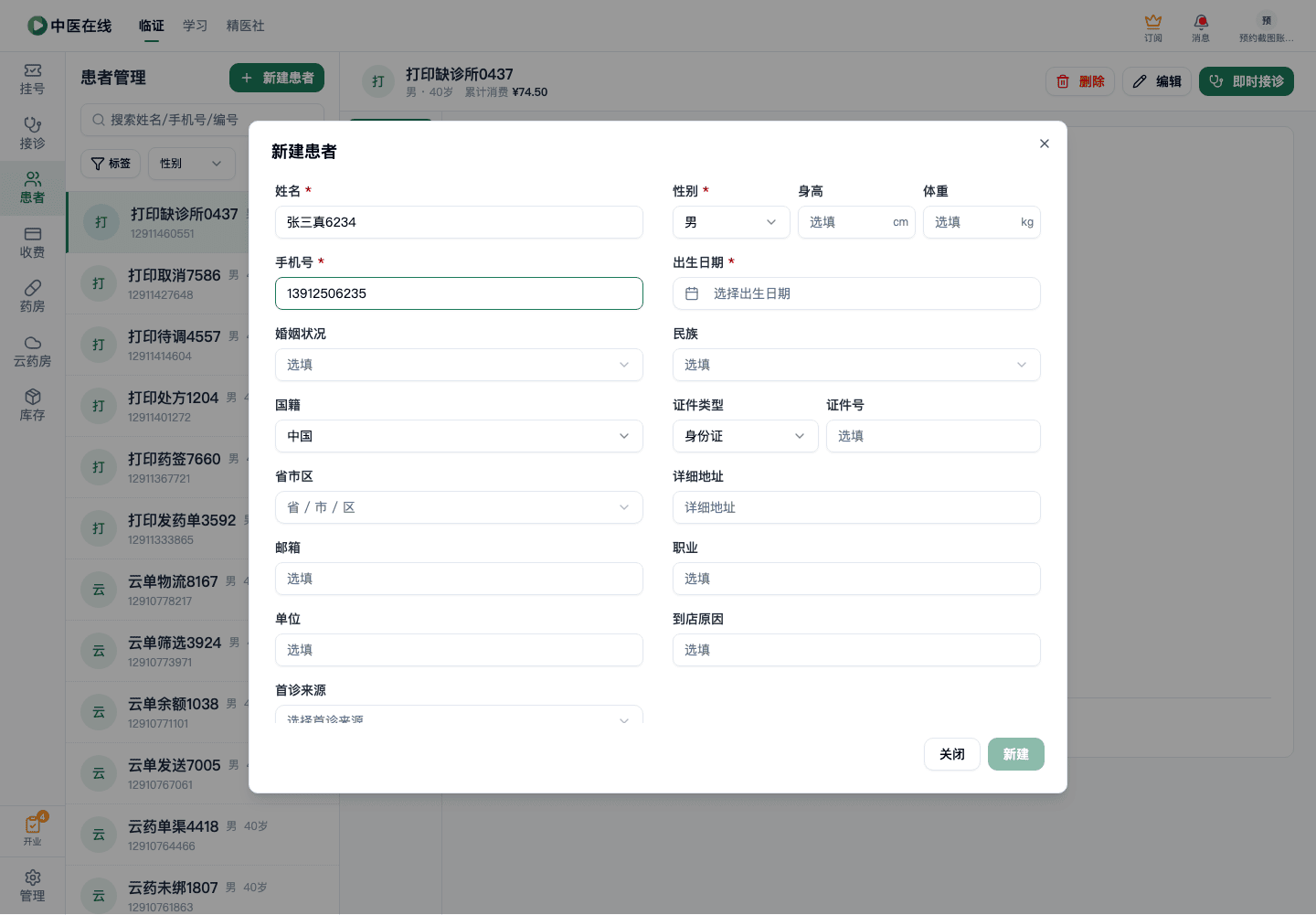This screenshot has width=1316, height=915.
Task: Select the 患者 patients sidebar icon
Action: pos(32,188)
